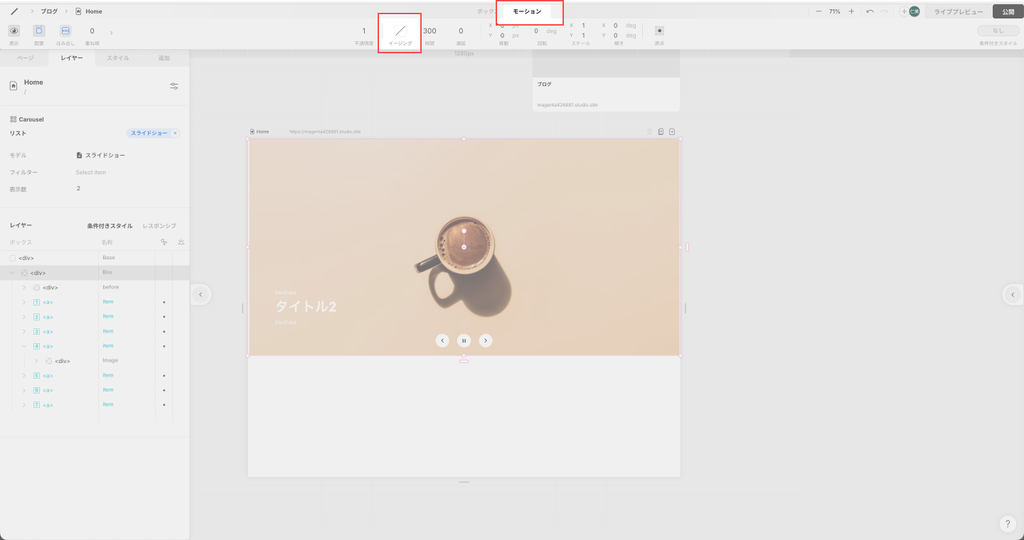The width and height of the screenshot is (1024, 540).
Task: Expand the Image div layer
Action: (36, 361)
